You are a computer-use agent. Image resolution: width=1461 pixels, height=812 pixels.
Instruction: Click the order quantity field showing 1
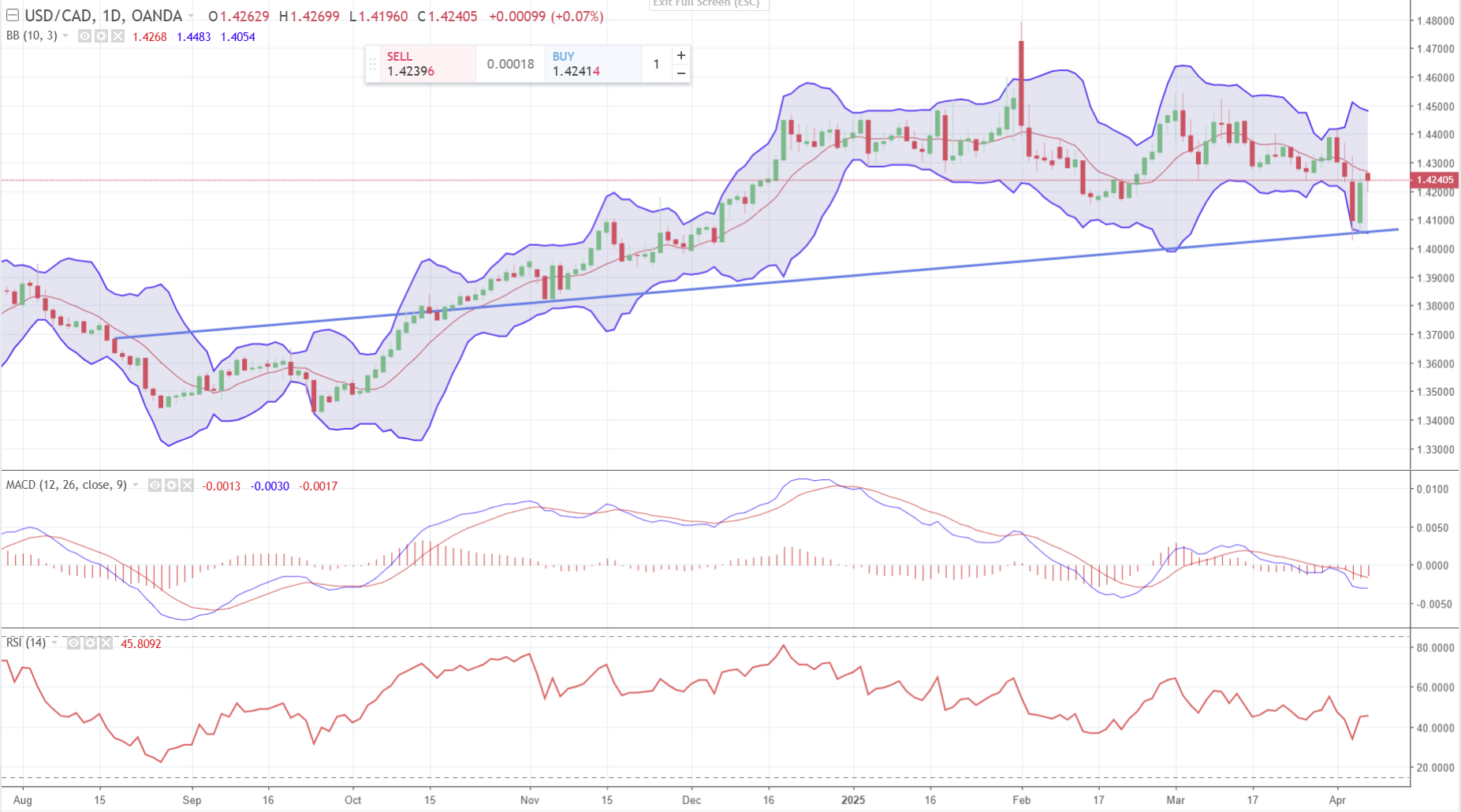pyautogui.click(x=656, y=64)
